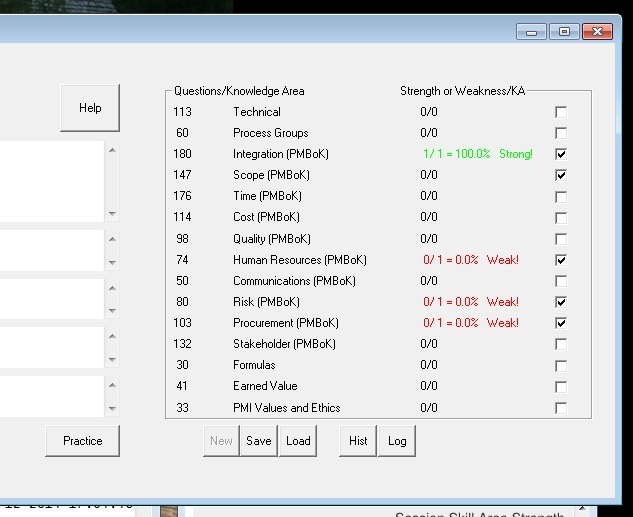Check the Stakeholder (PMBoK) checkbox
The height and width of the screenshot is (517, 633).
[x=561, y=344]
